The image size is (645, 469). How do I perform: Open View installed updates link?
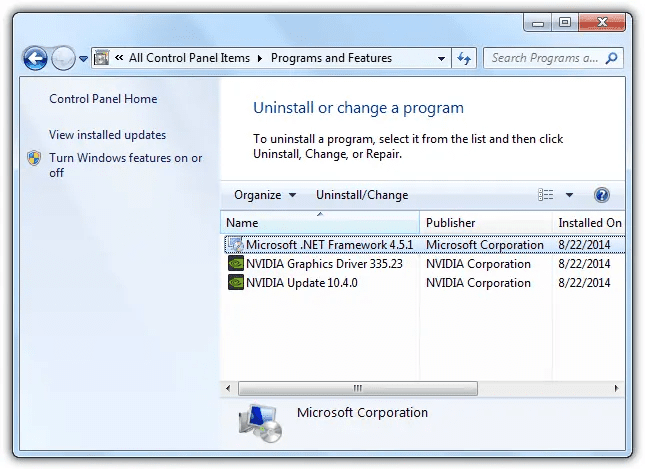click(107, 135)
